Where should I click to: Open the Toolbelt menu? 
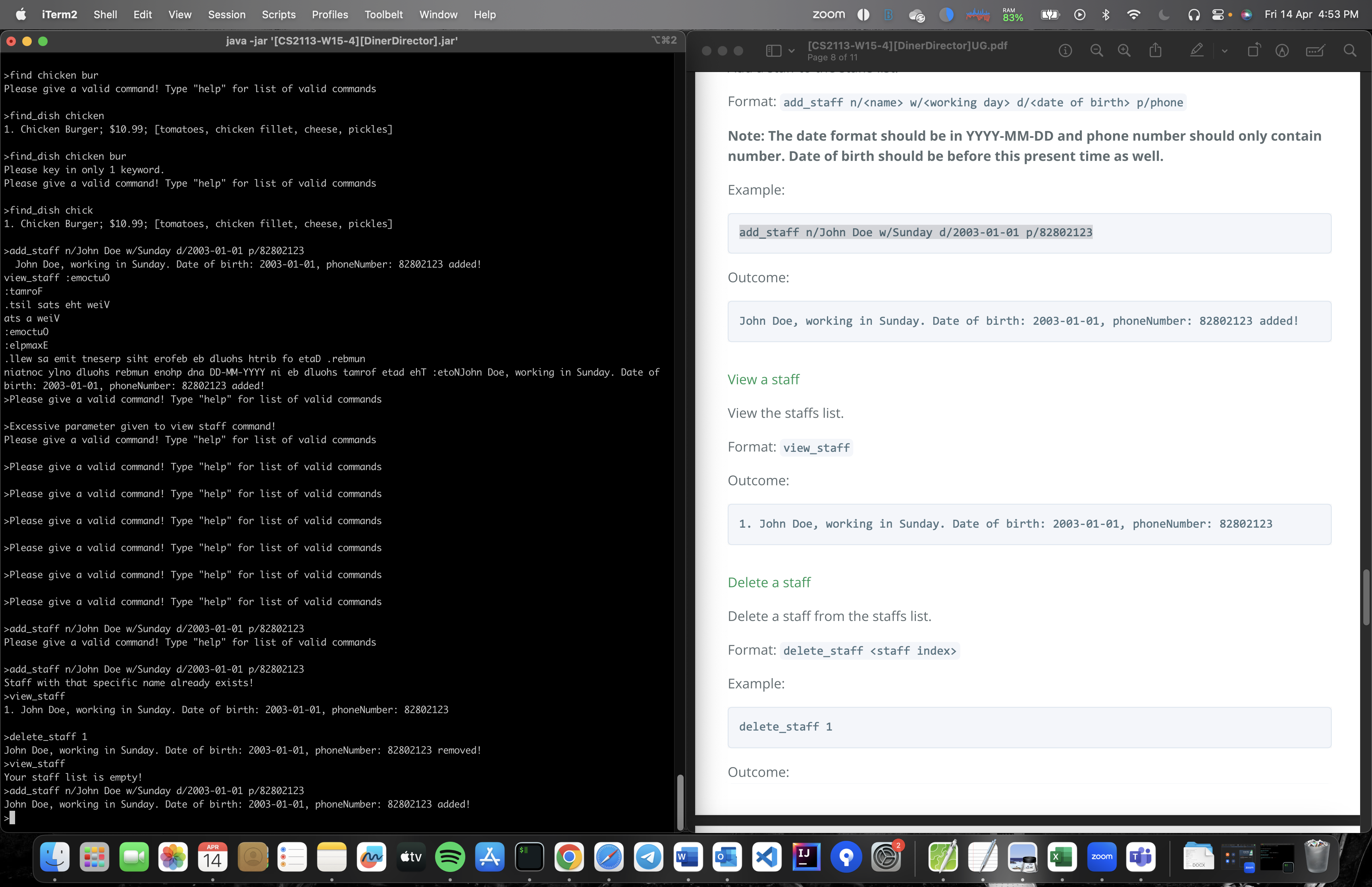(x=383, y=15)
